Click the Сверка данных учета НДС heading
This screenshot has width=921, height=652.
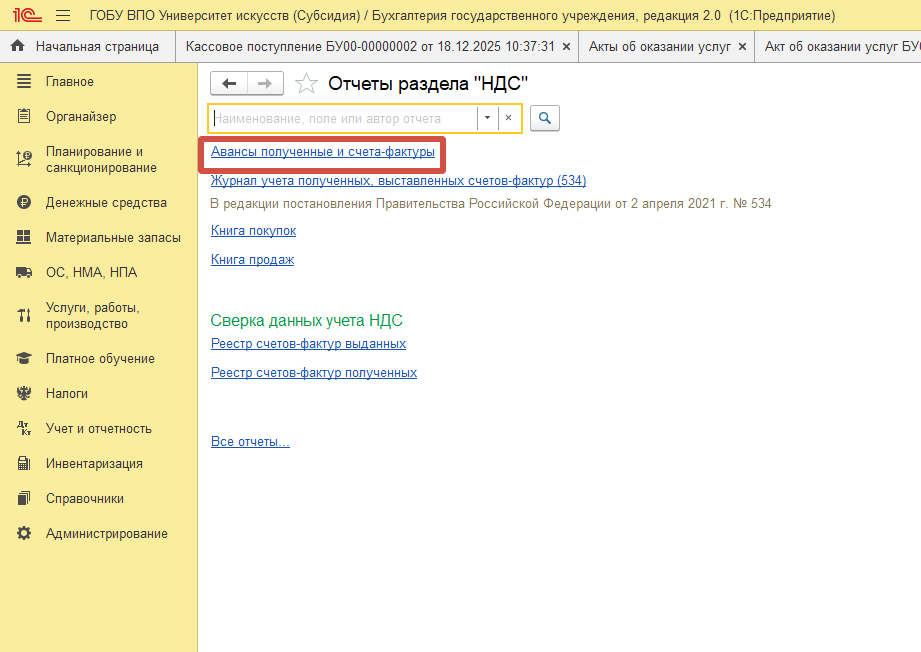307,320
